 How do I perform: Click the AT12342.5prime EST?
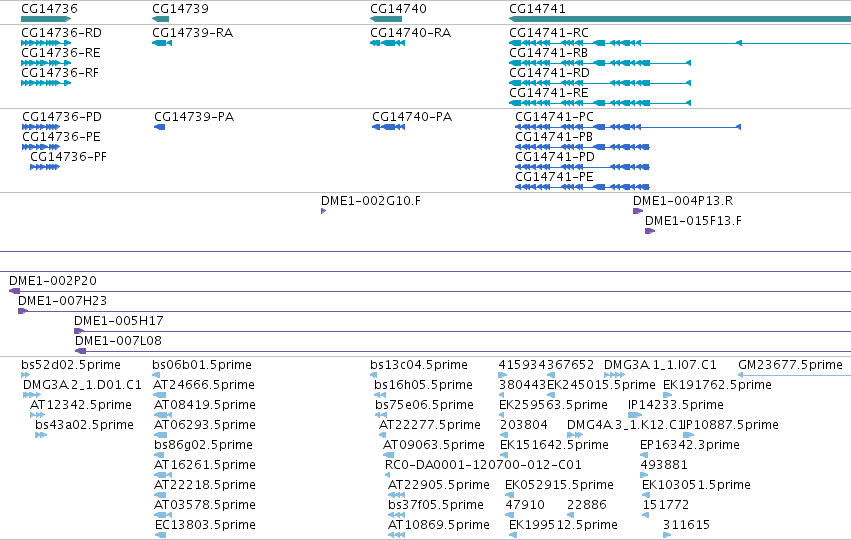coord(81,405)
